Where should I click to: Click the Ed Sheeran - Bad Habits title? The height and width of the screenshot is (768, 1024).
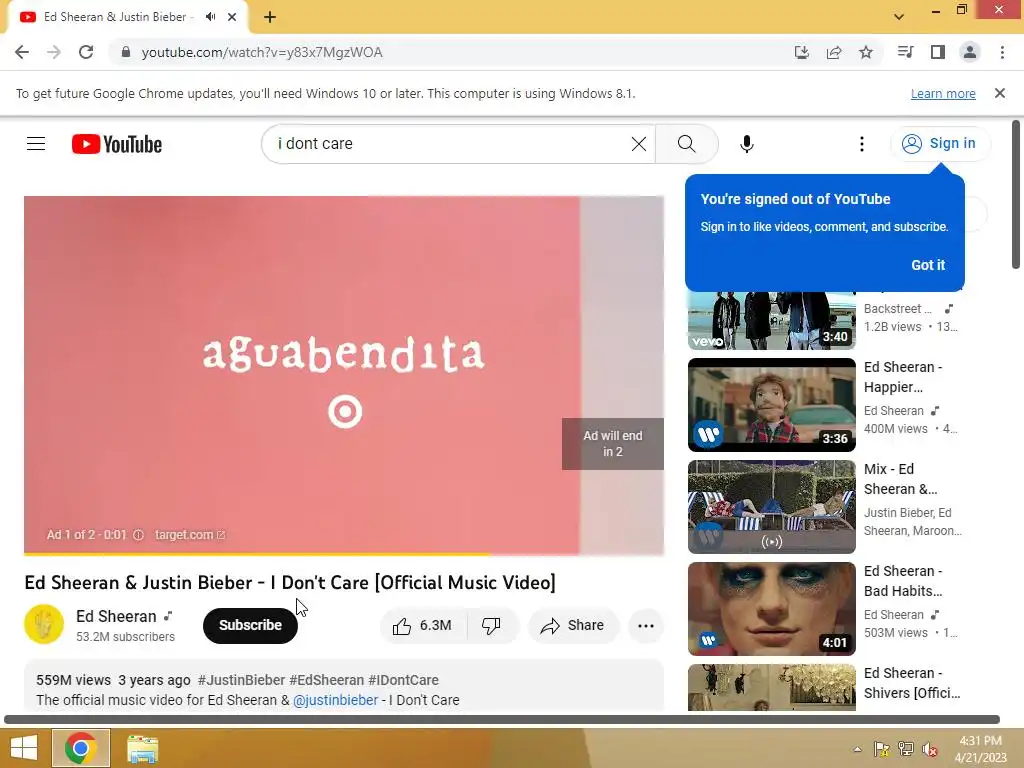903,581
